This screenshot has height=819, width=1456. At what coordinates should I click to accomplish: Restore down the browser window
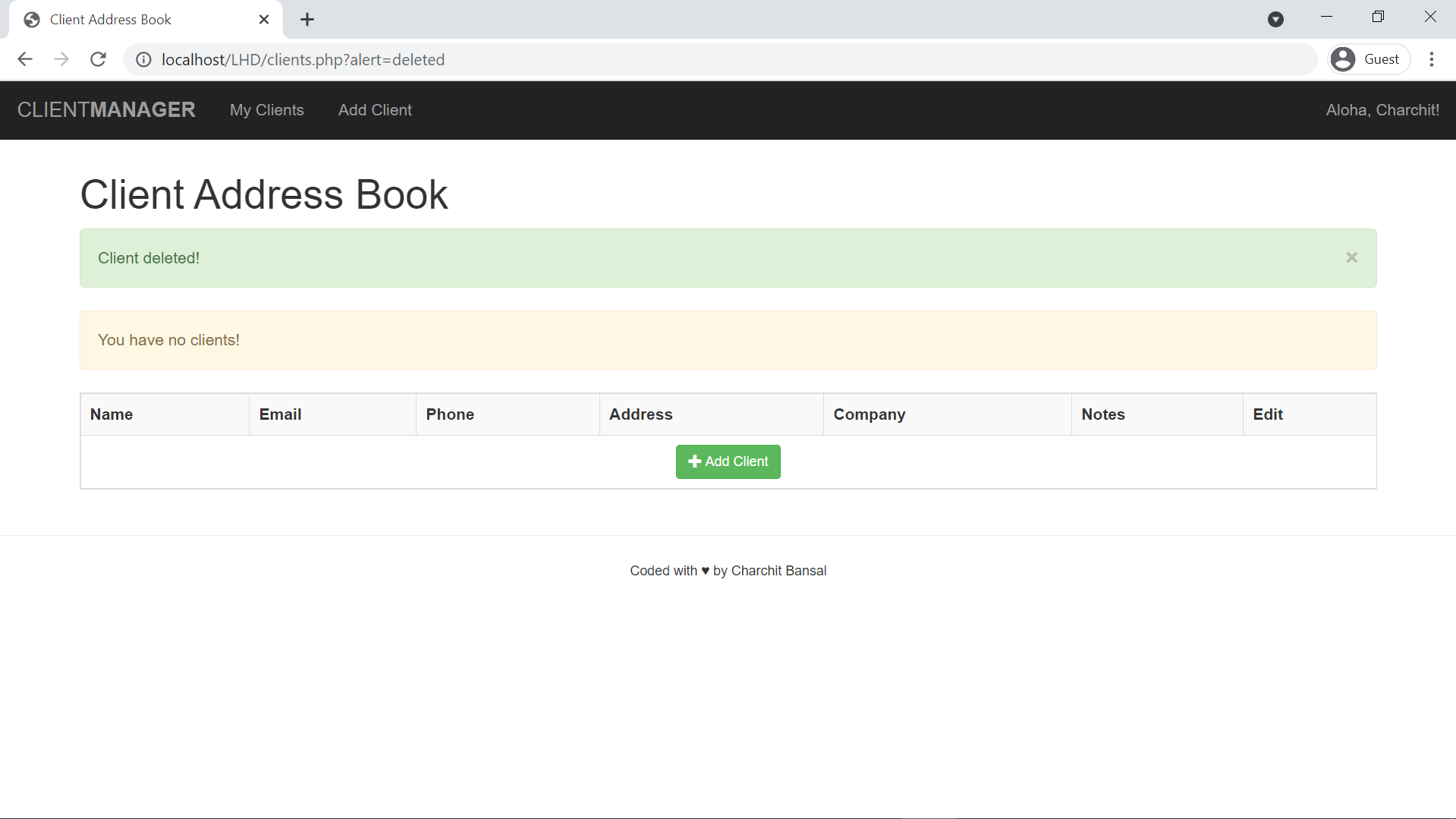coord(1378,17)
